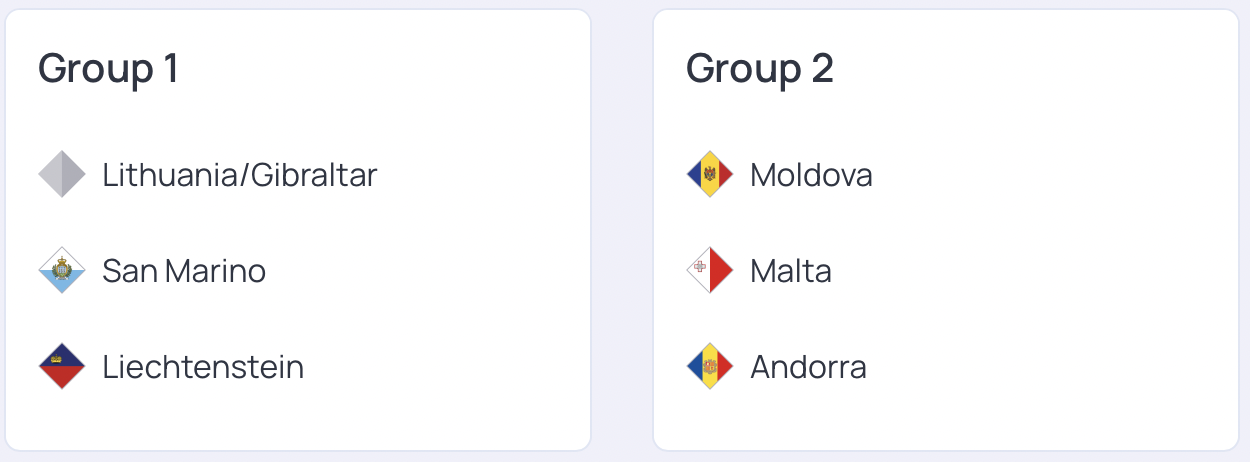Click empty space right of Group 1 heading
Screen dimensions: 1250x462
click(400, 69)
